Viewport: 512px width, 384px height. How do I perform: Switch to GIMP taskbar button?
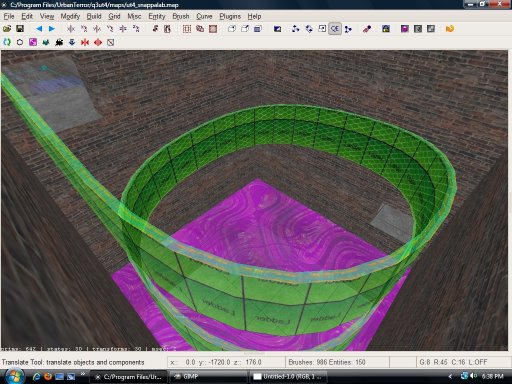point(209,377)
